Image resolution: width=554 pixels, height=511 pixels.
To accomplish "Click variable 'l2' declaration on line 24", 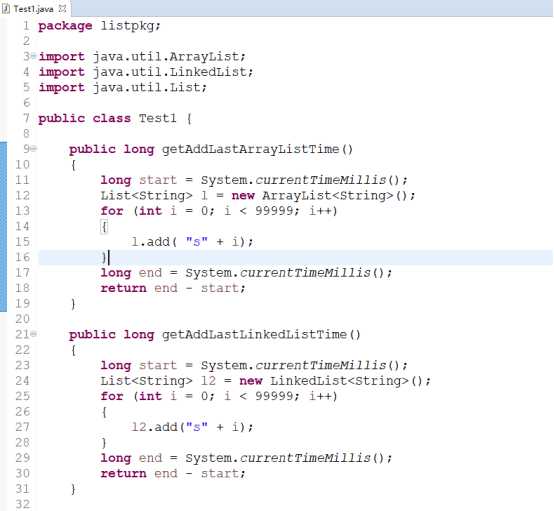I will click(x=208, y=381).
